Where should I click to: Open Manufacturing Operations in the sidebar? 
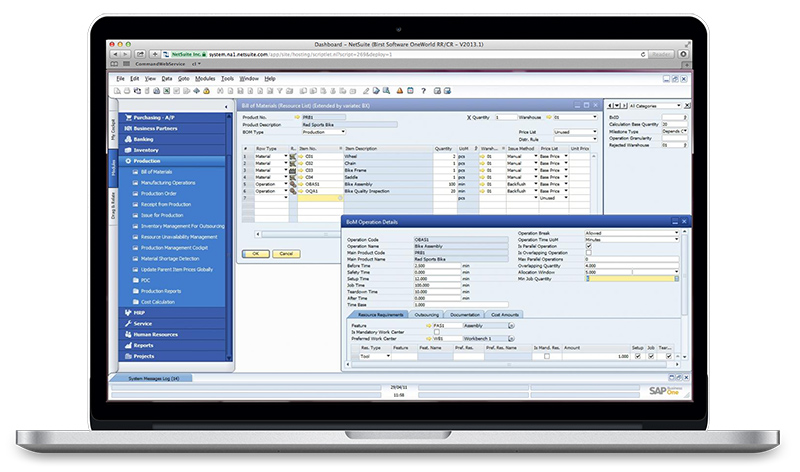click(x=168, y=183)
